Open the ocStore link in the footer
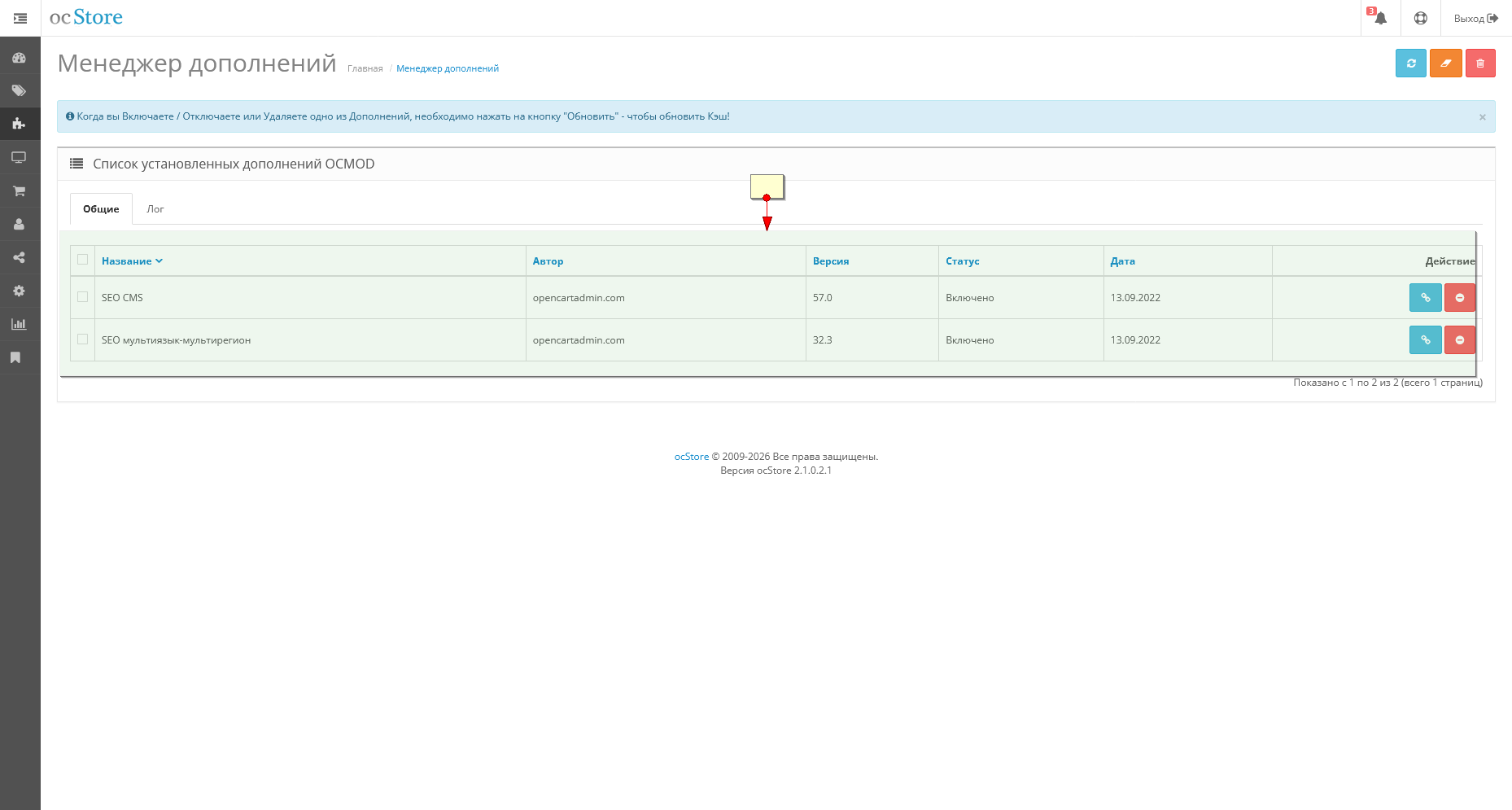Viewport: 1512px width, 810px height. [x=692, y=457]
